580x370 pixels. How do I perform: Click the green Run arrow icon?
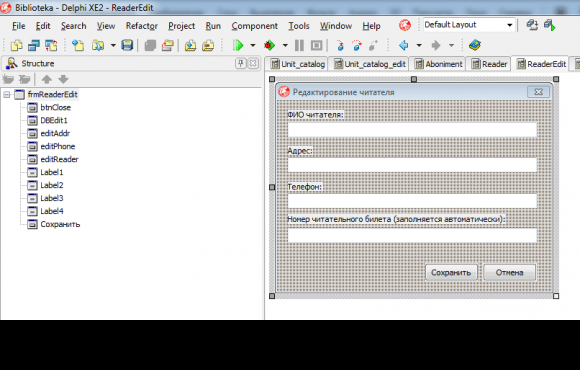pos(238,46)
